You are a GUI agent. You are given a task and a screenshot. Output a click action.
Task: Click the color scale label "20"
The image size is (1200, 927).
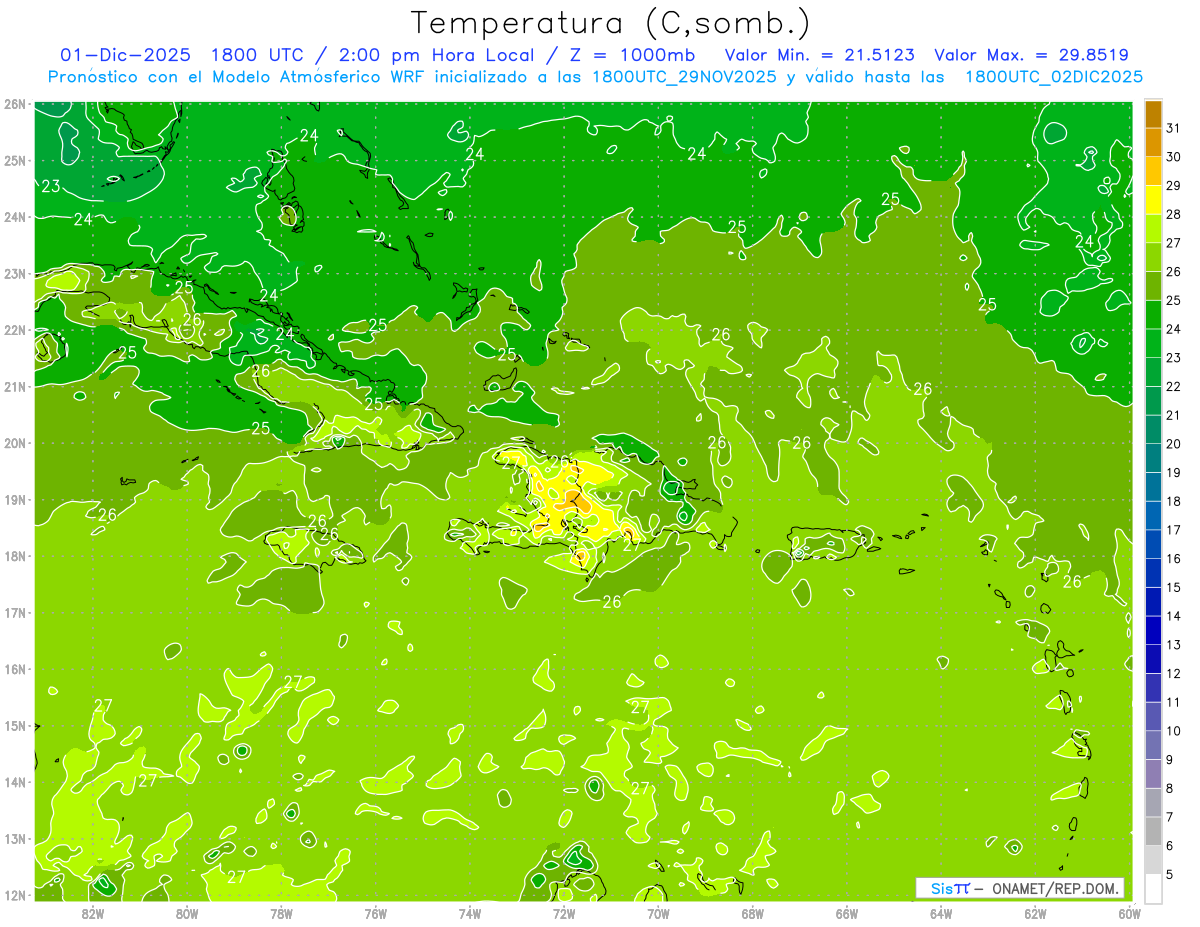tap(1173, 444)
